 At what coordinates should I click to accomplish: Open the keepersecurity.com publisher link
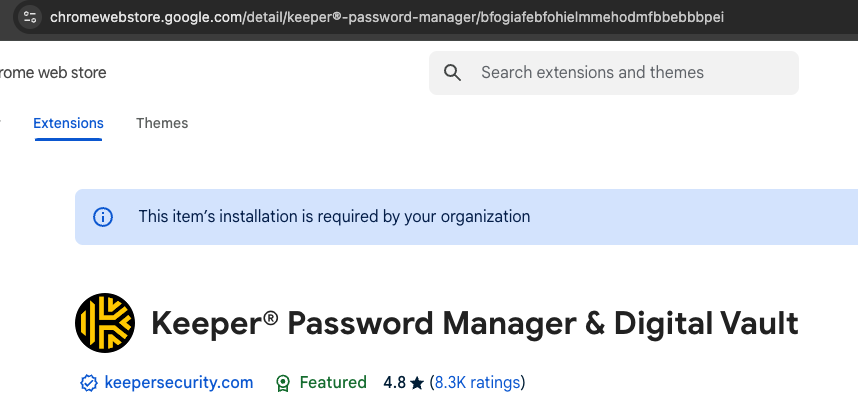pos(179,383)
